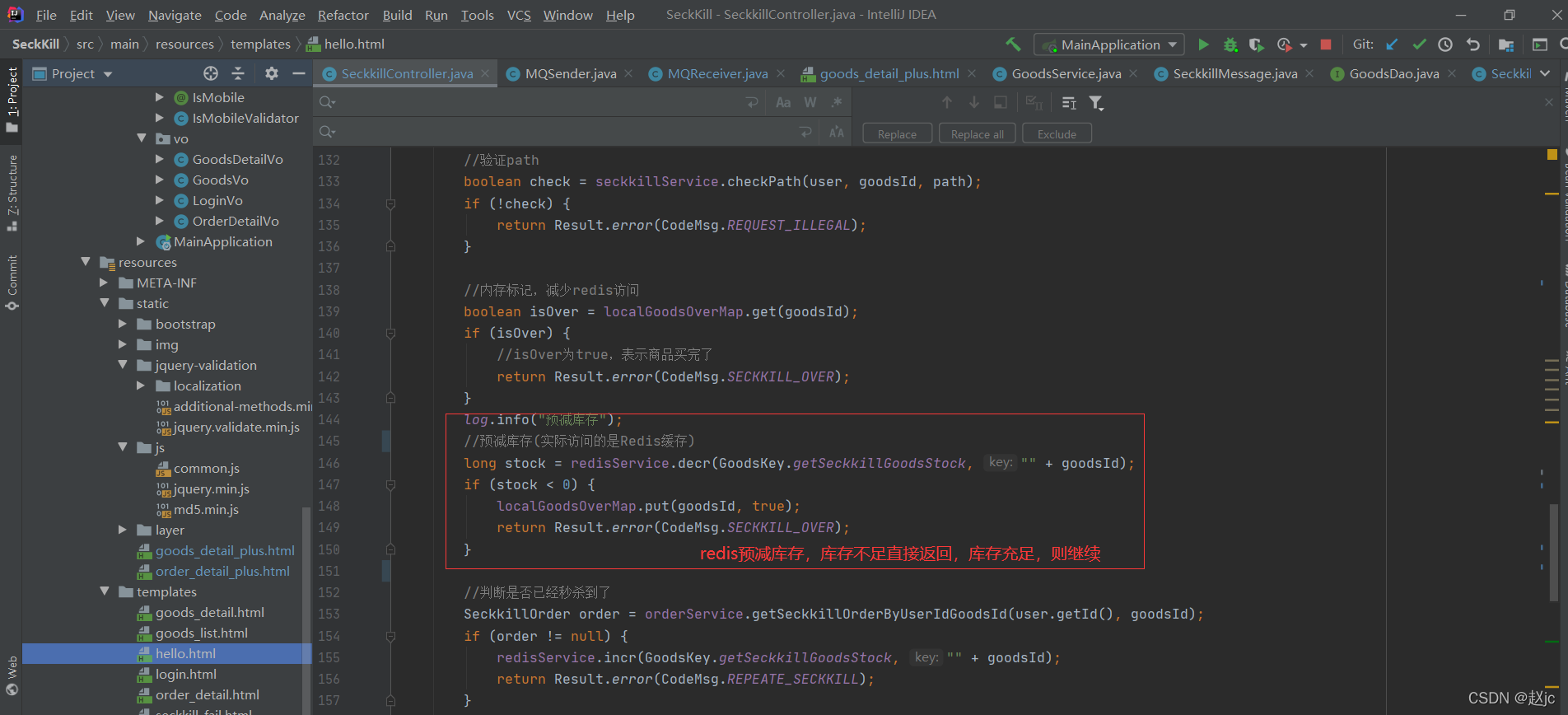Close the find and replace bar
The width and height of the screenshot is (1568, 715).
pyautogui.click(x=1549, y=102)
